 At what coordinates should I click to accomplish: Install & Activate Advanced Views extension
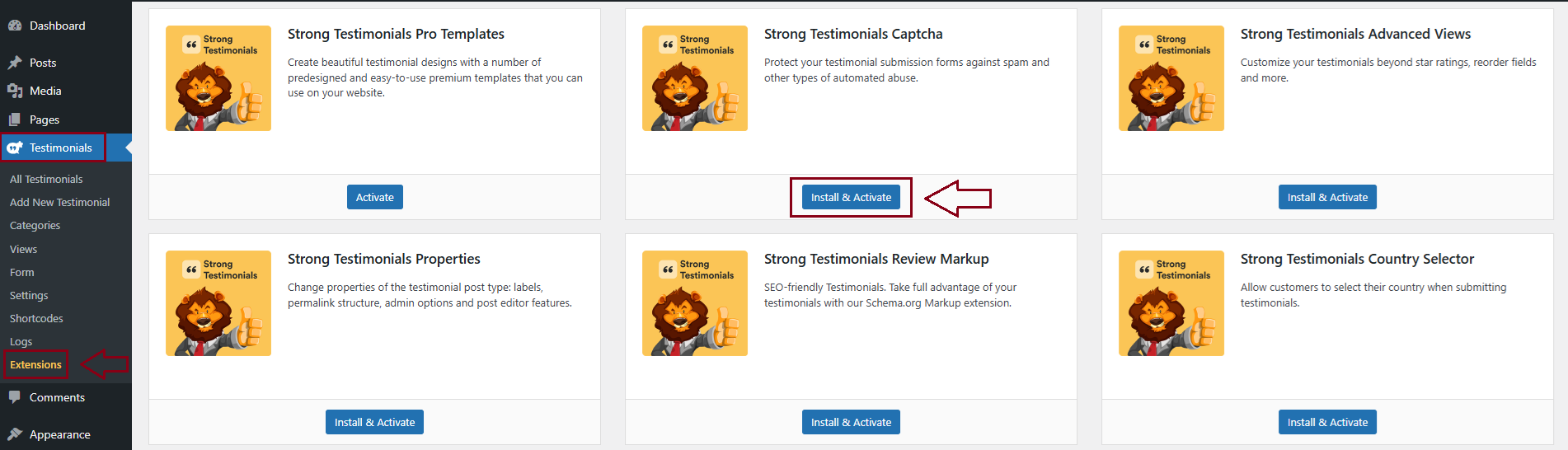1327,197
